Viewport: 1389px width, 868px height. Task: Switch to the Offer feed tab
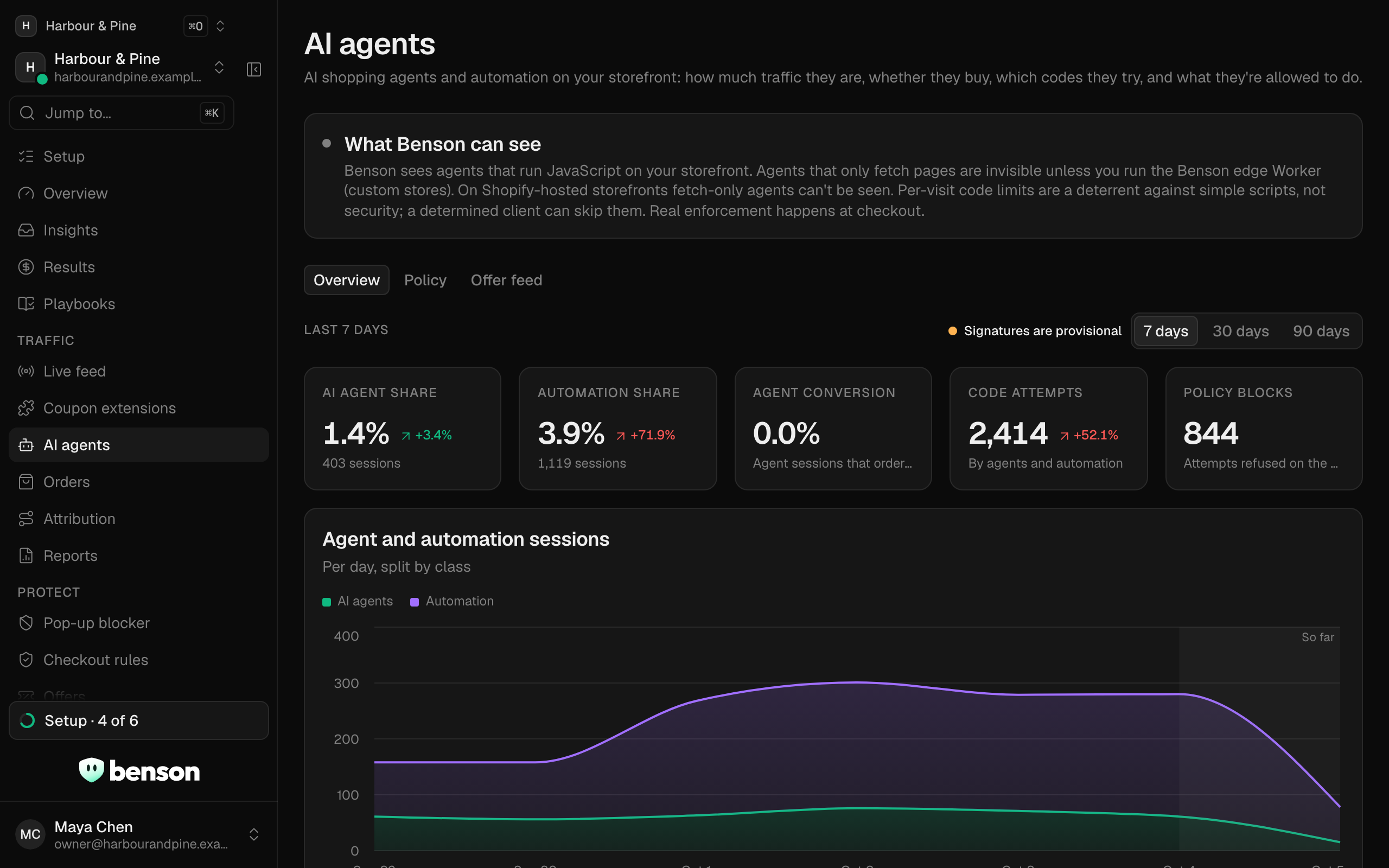coord(506,280)
